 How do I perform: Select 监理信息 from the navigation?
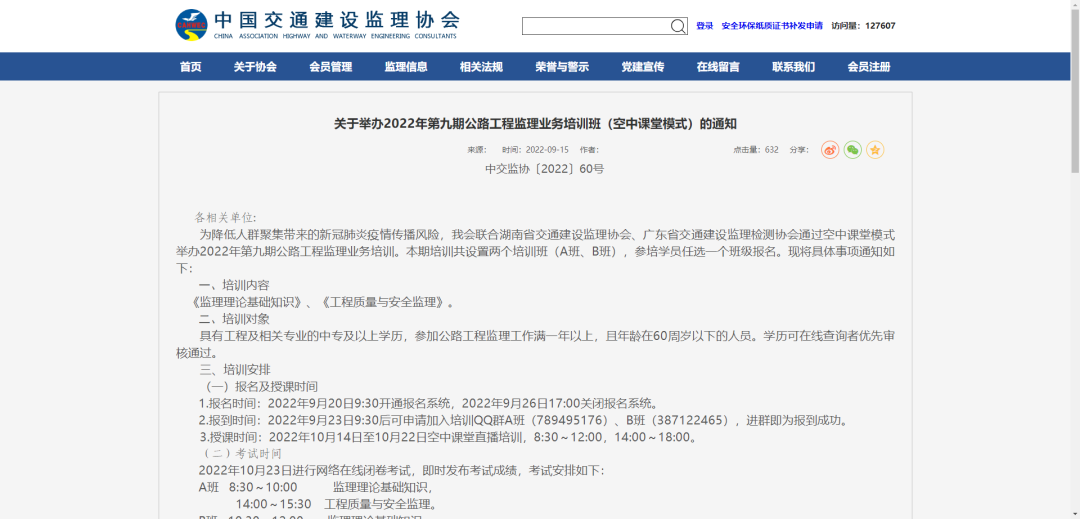406,67
